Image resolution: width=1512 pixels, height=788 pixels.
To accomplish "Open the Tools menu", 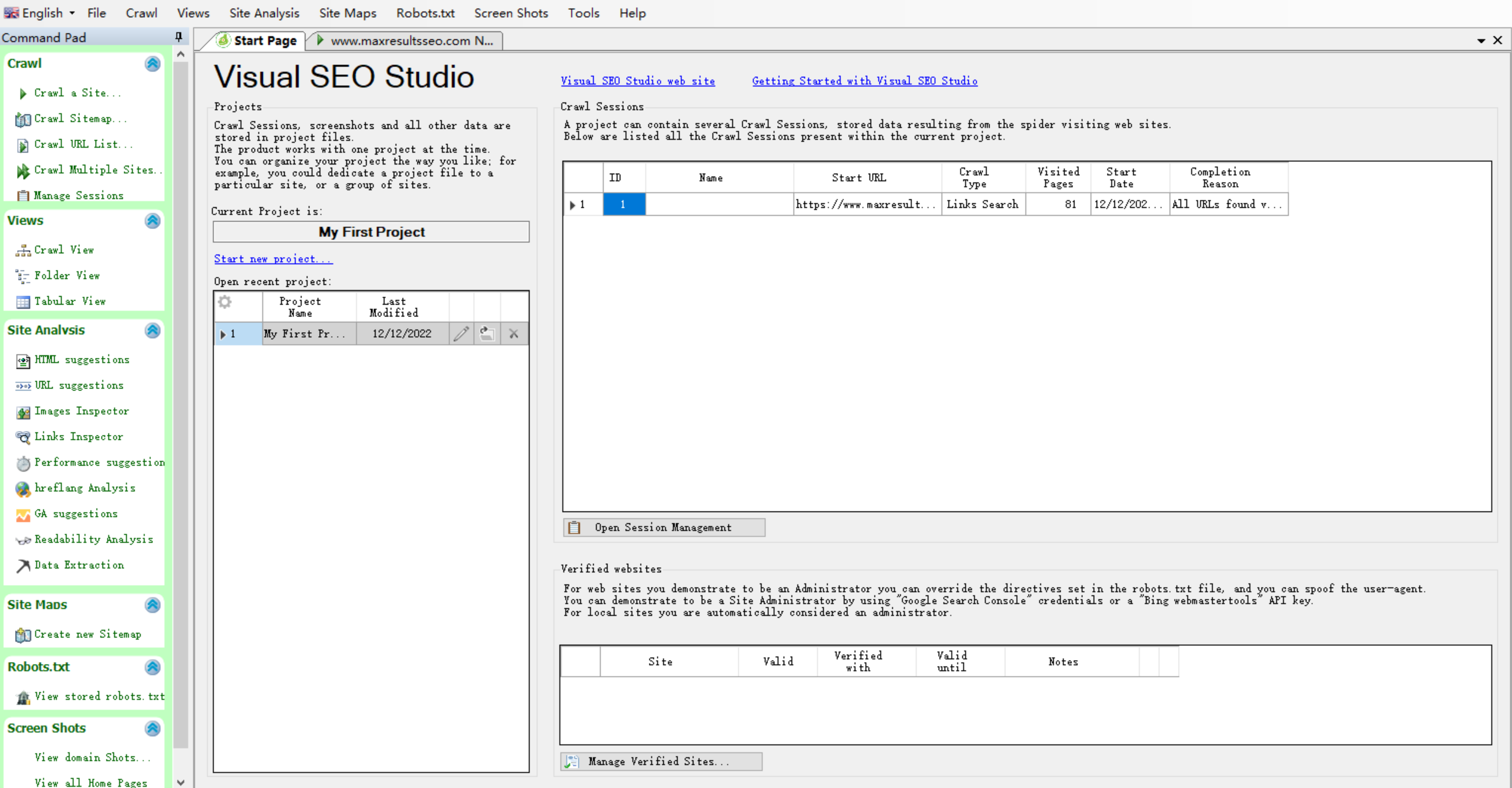I will point(583,13).
